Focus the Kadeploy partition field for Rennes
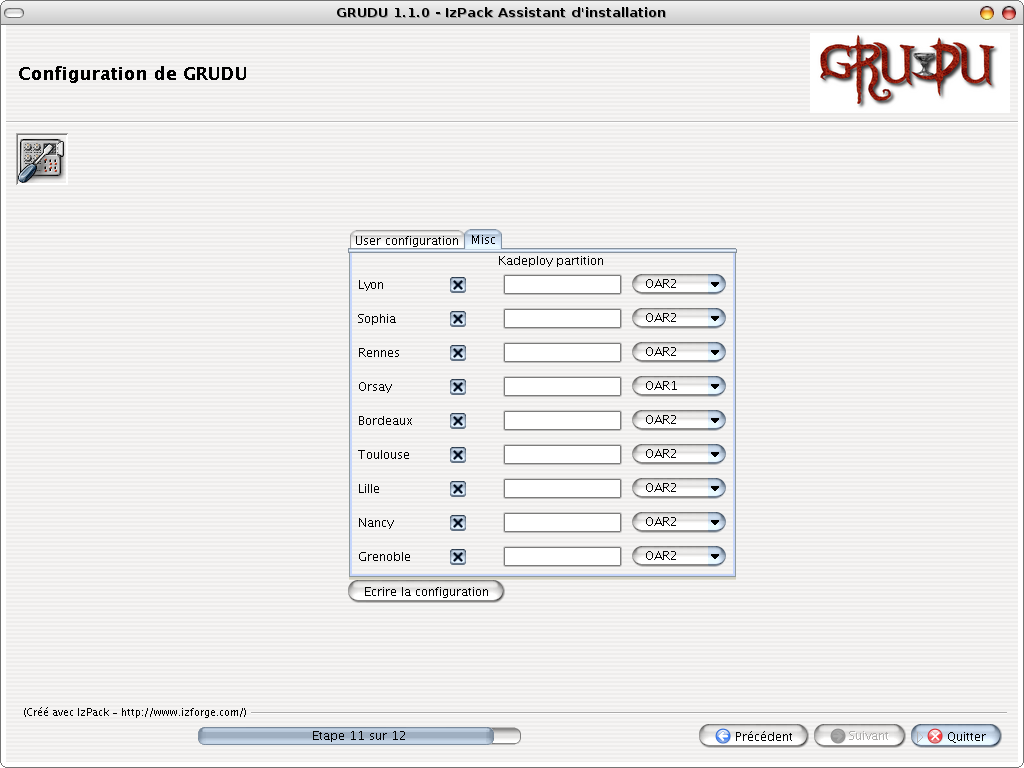The height and width of the screenshot is (768, 1024). pos(562,353)
